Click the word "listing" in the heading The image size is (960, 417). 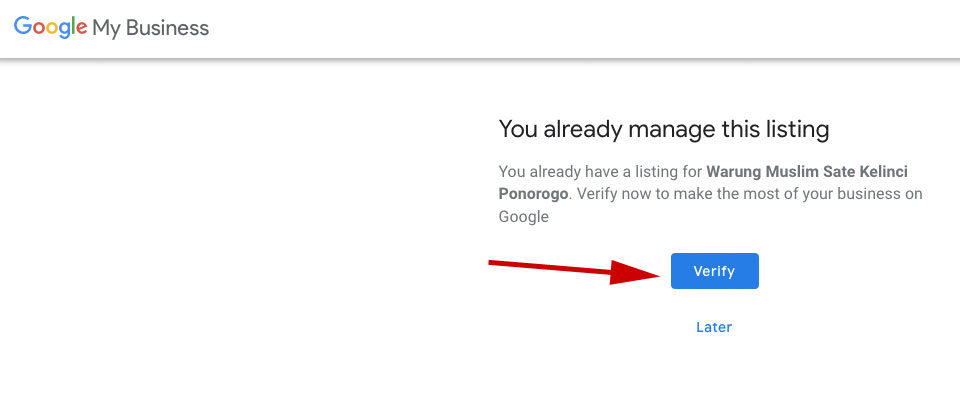click(x=796, y=129)
